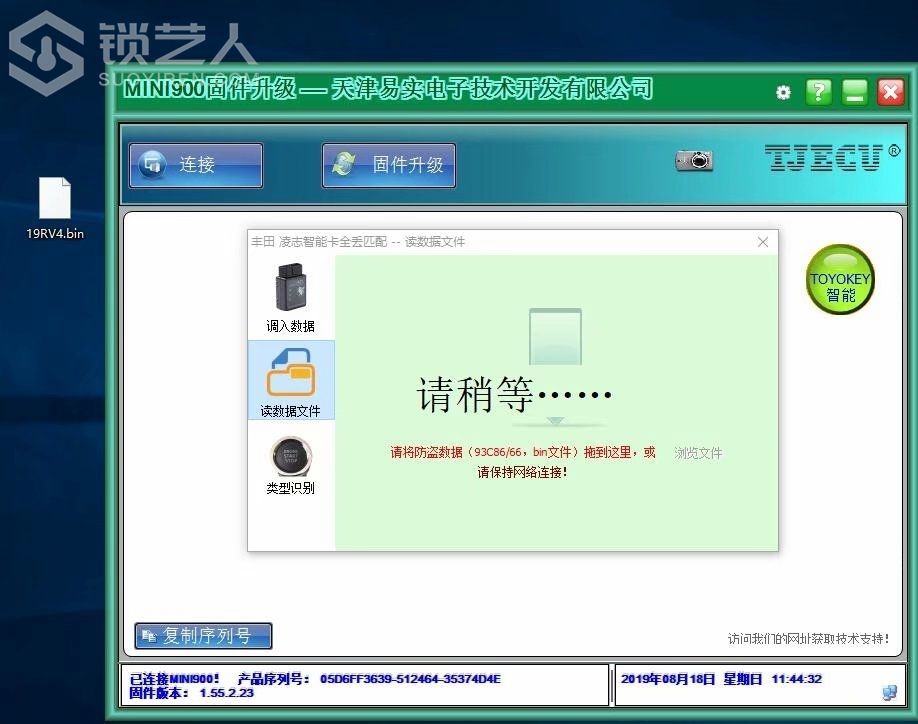Viewport: 918px width, 724px height.
Task: Click the 固件版本 1.55.2.23 text
Action: click(191, 693)
